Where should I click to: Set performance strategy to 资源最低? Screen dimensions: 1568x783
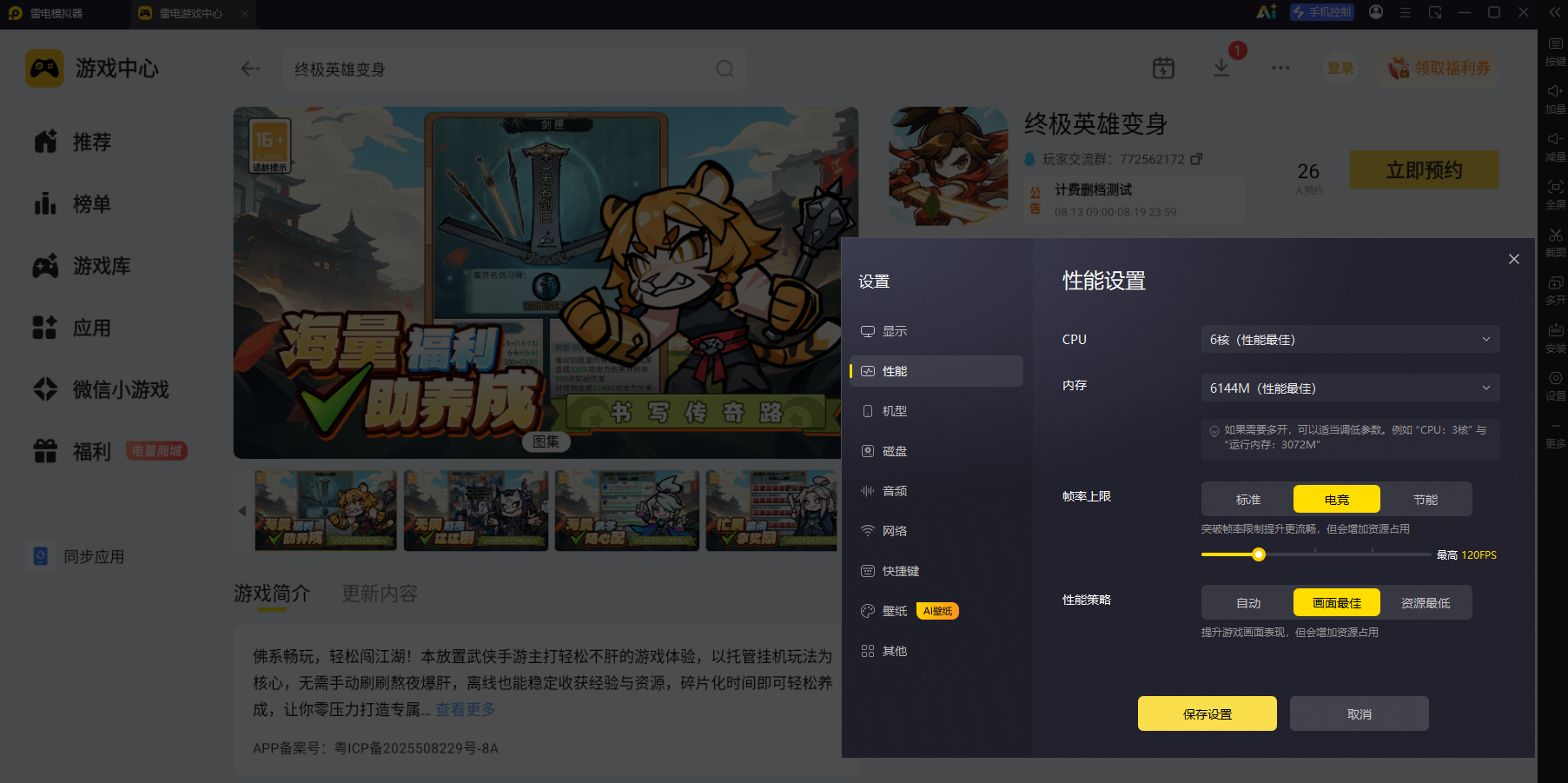point(1426,603)
